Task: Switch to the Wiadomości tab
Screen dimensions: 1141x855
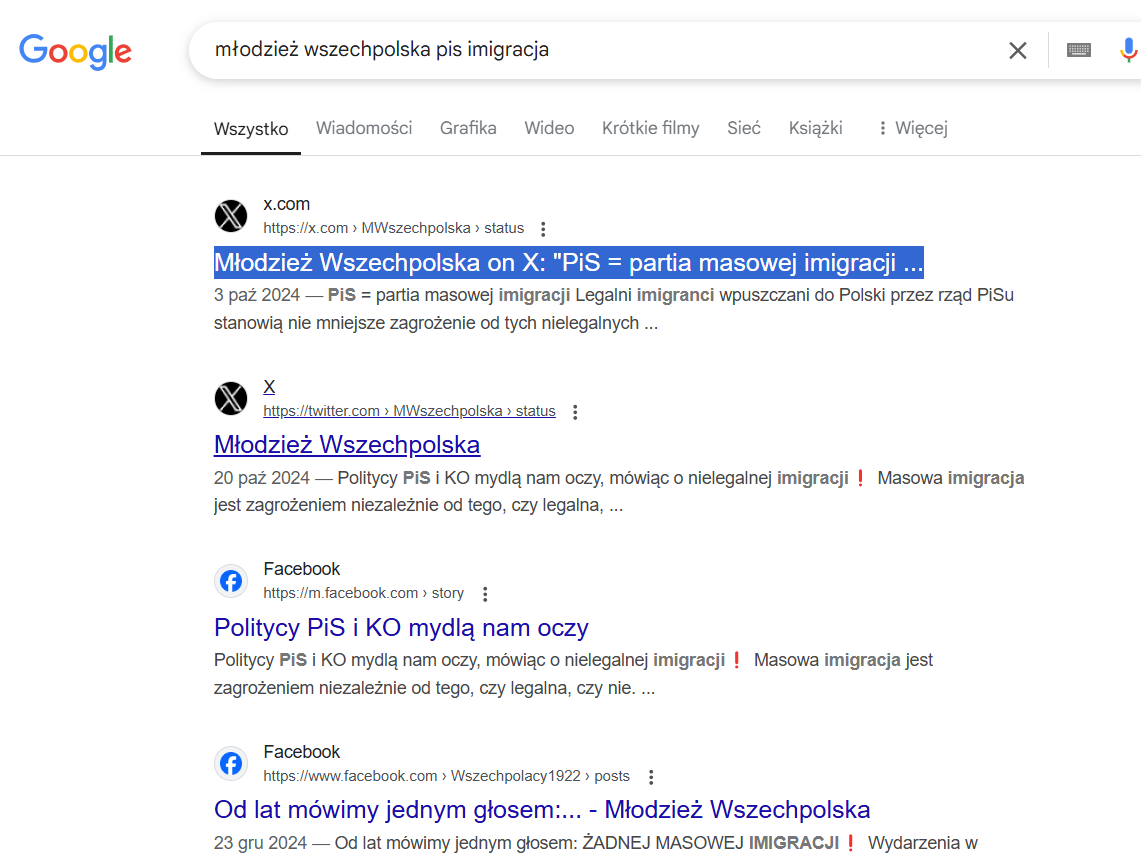Action: (364, 128)
